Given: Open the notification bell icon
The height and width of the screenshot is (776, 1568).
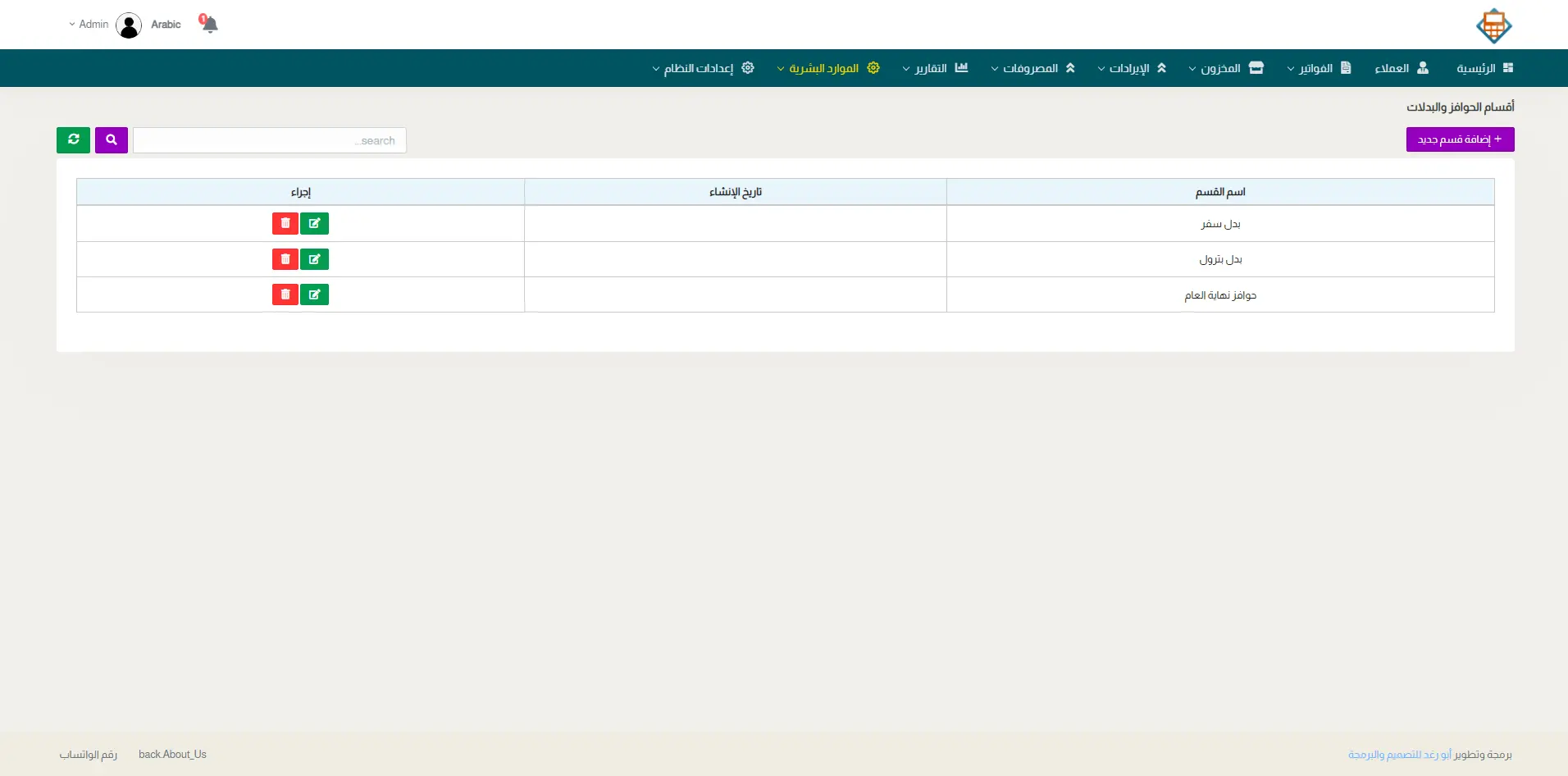Looking at the screenshot, I should 210,25.
